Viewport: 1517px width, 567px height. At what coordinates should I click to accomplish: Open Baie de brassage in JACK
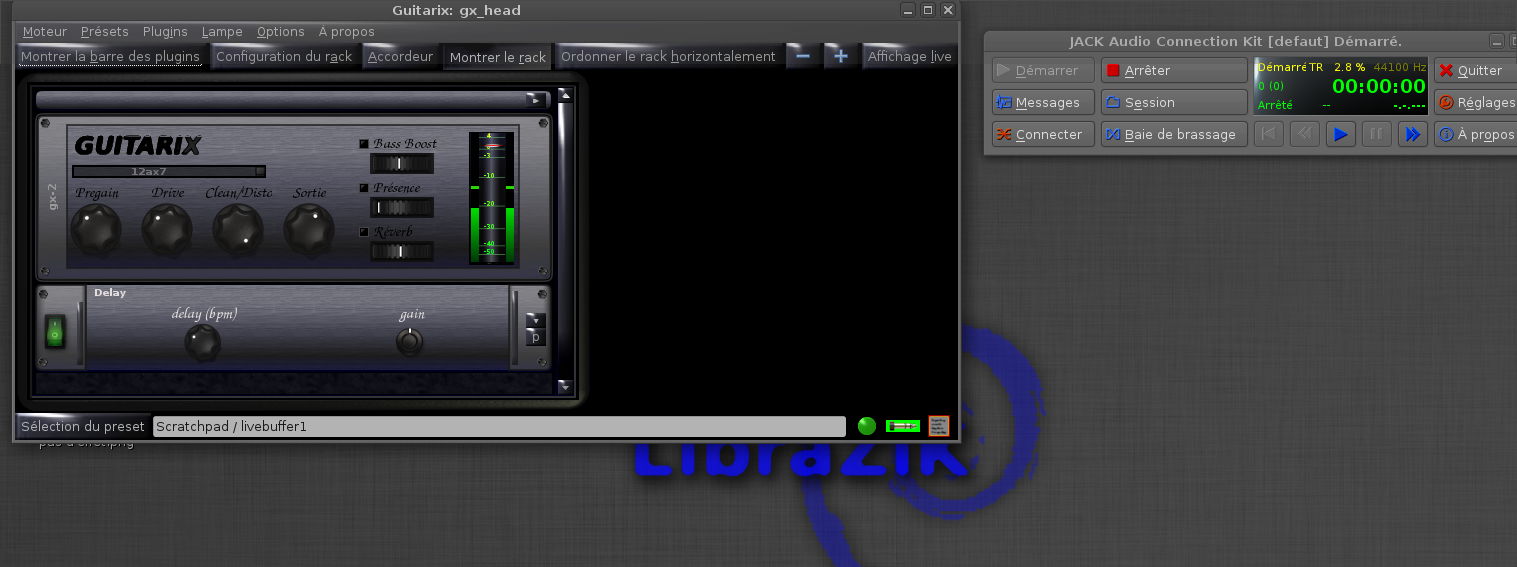pyautogui.click(x=1174, y=134)
